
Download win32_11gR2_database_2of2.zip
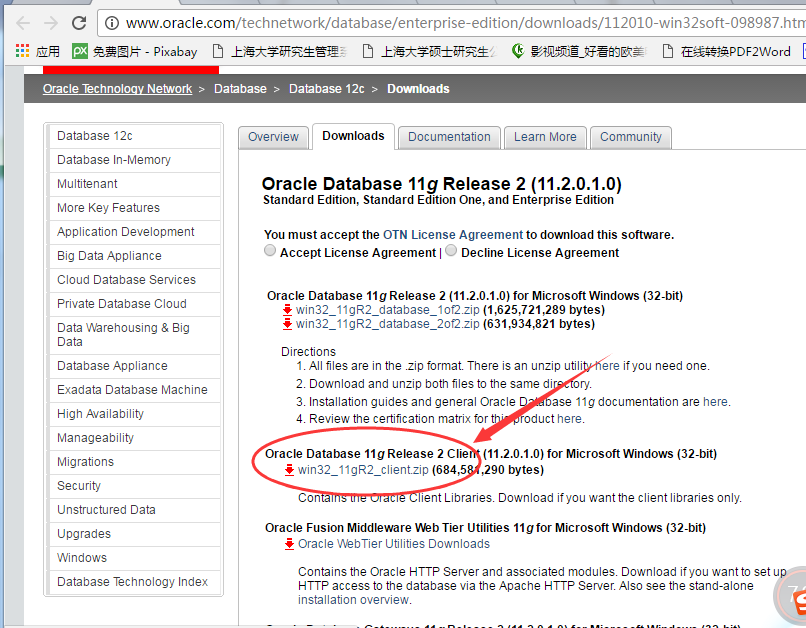388,324
